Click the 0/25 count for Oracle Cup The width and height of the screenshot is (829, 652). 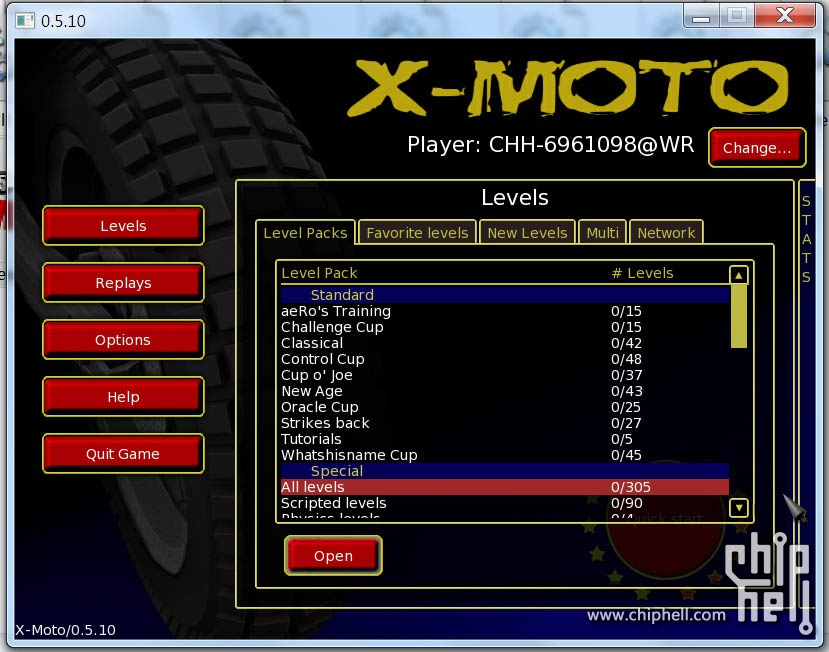(626, 407)
